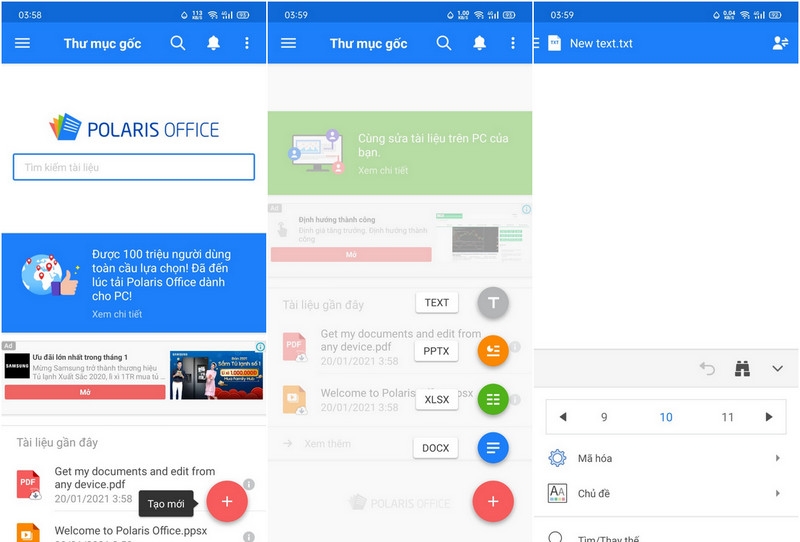Viewport: 800px width, 542px height.
Task: Expand the arrow beside 'Chủ đề'
Action: 778,493
